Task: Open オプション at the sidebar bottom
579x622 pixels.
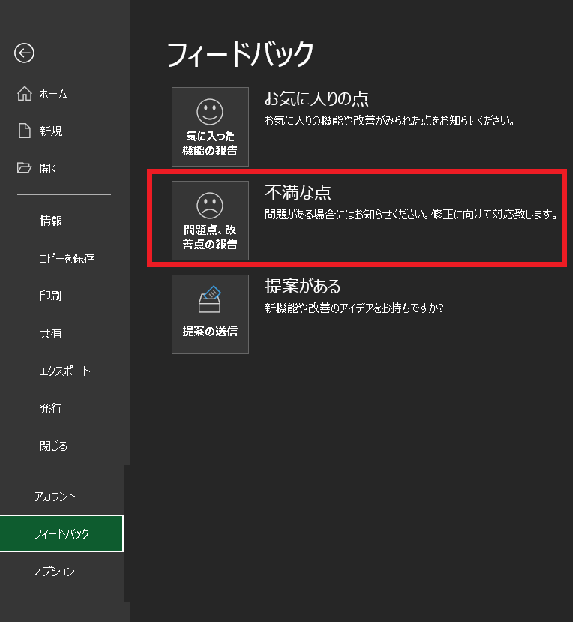Action: (55, 571)
